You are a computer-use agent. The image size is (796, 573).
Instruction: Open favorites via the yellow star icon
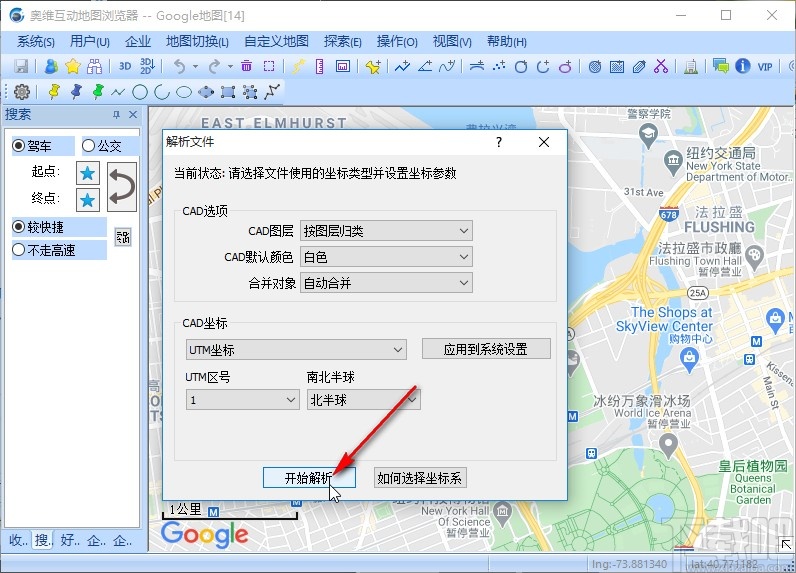coord(73,66)
